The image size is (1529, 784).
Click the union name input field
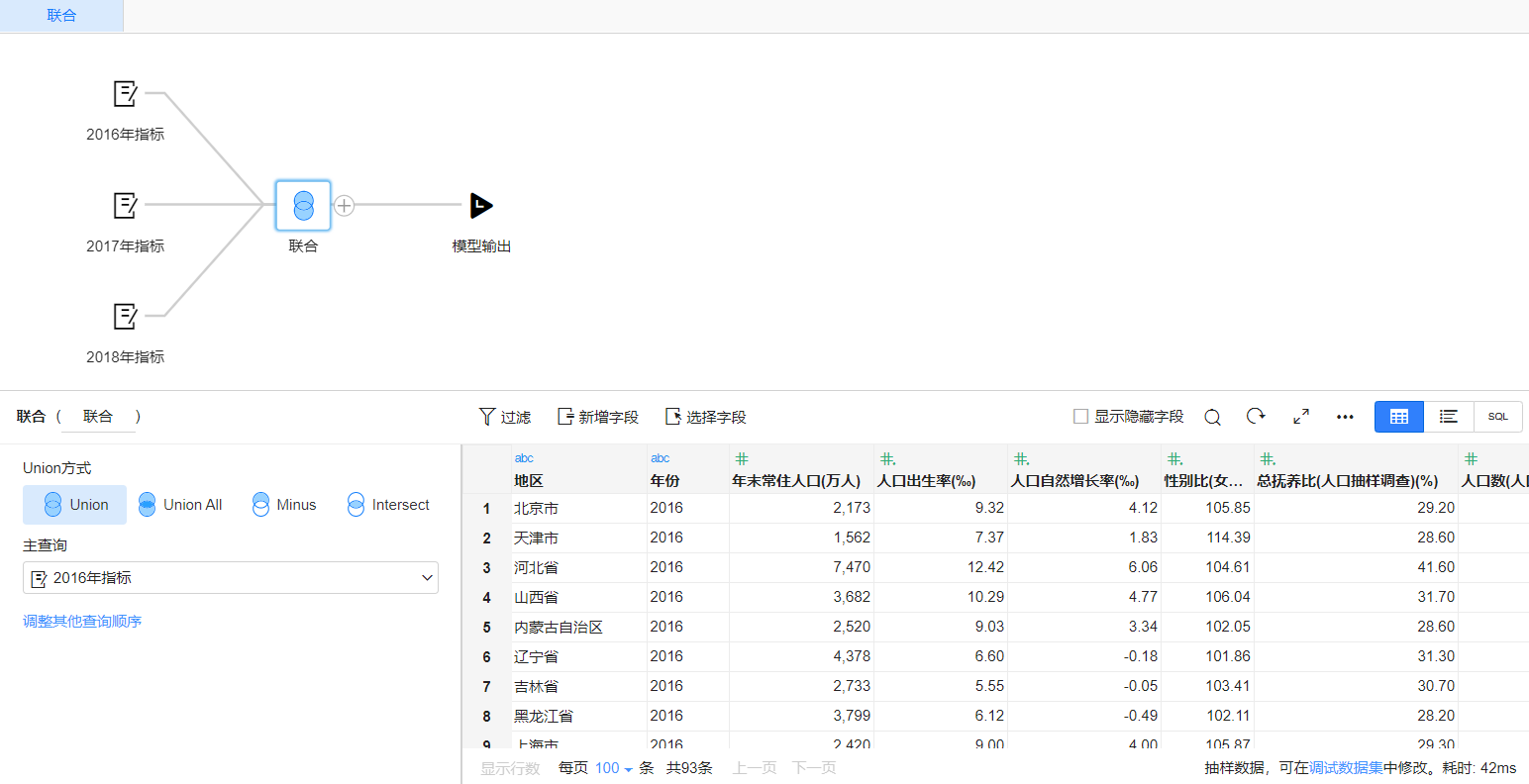point(99,417)
